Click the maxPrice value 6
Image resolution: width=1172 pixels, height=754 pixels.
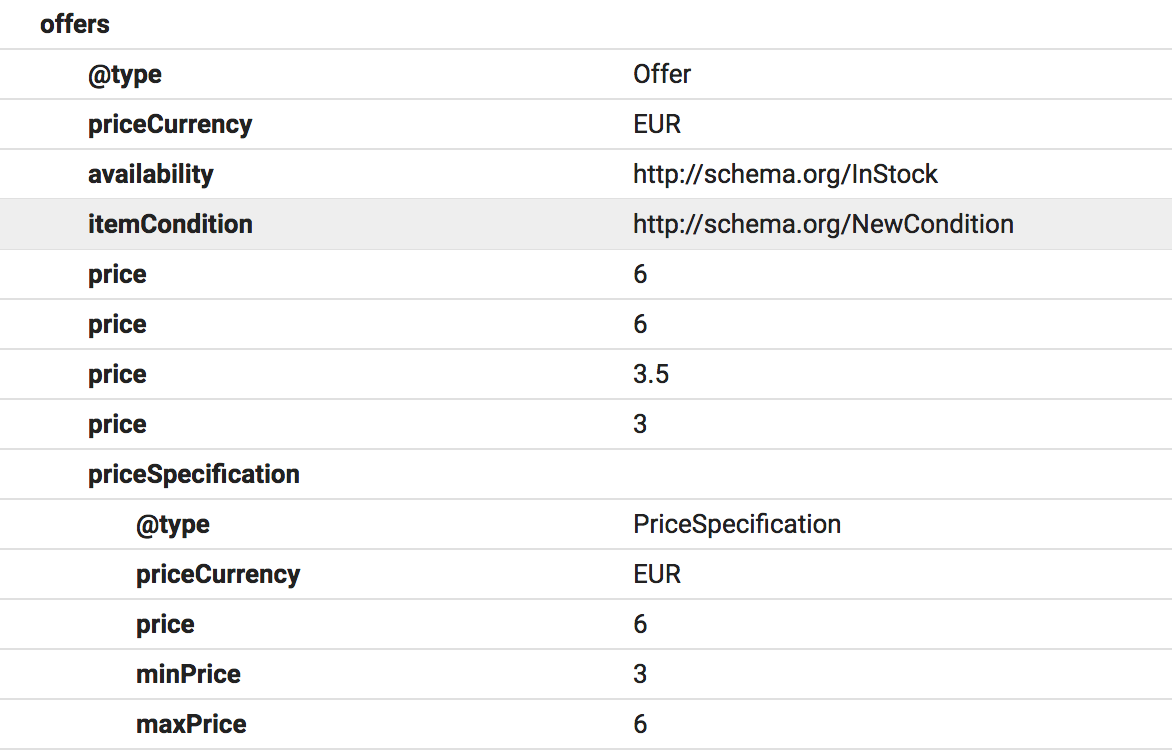tap(640, 724)
